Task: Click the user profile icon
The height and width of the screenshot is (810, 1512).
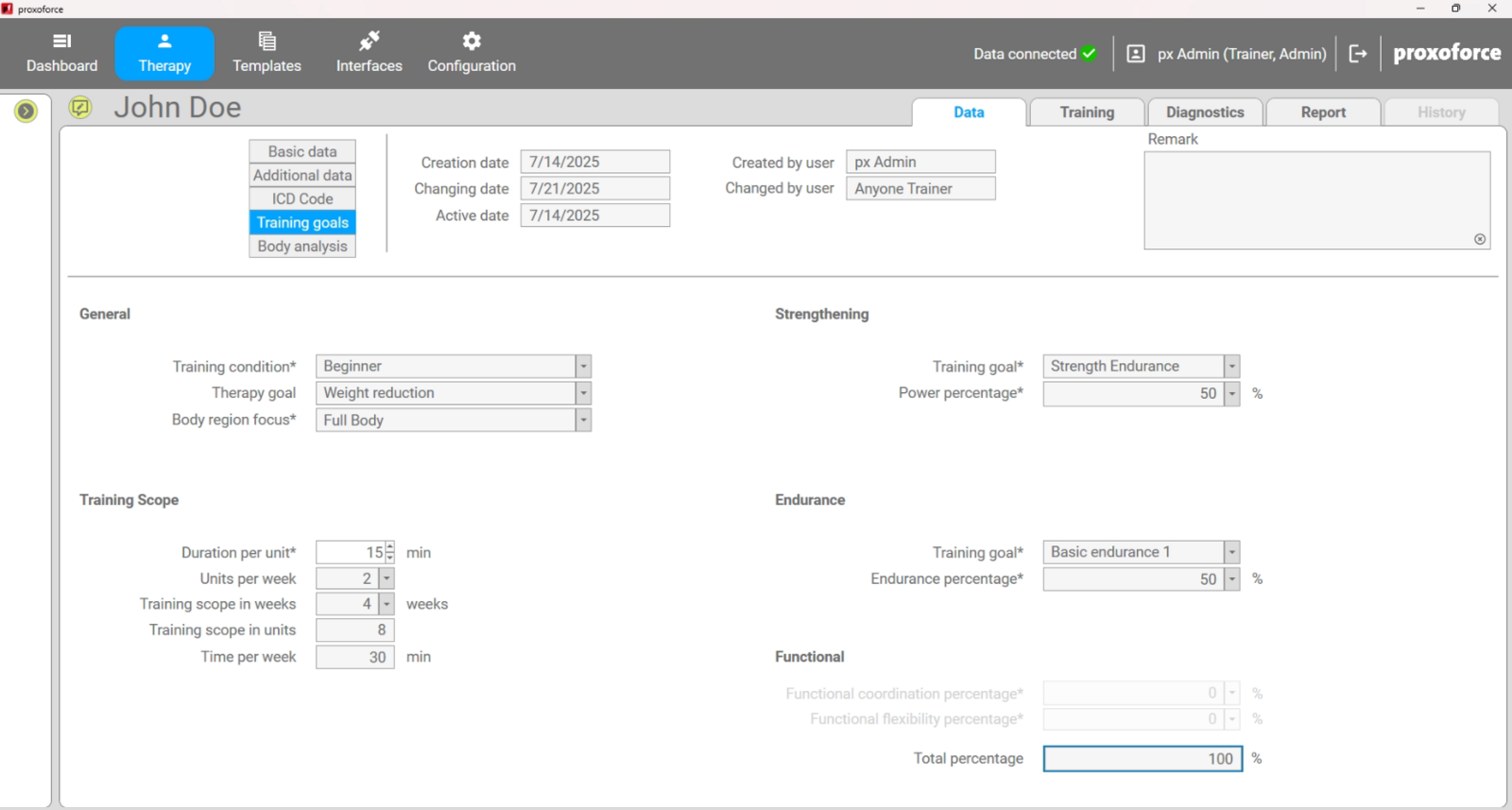Action: [1136, 54]
